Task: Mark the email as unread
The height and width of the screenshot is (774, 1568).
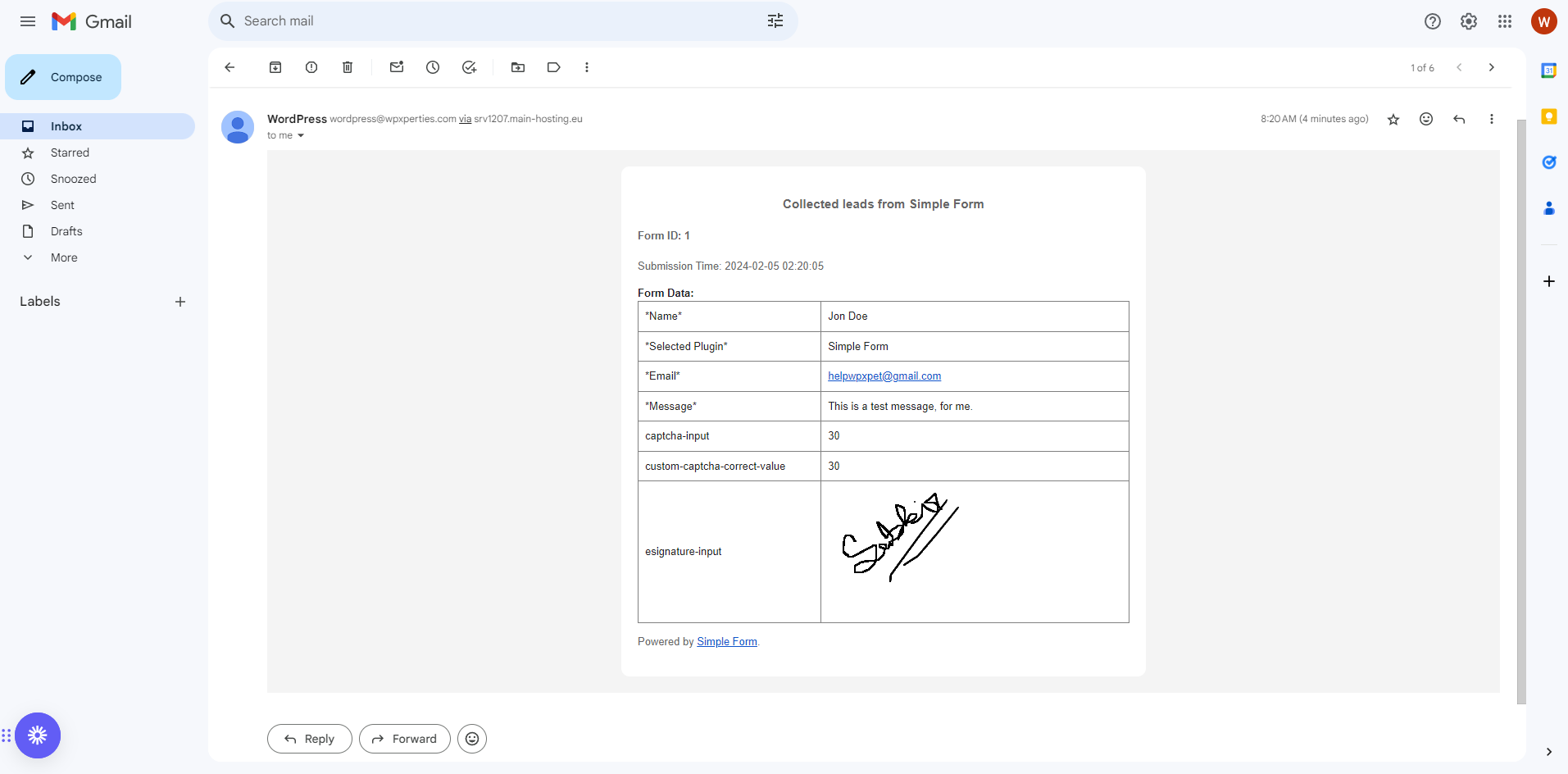Action: click(x=397, y=67)
